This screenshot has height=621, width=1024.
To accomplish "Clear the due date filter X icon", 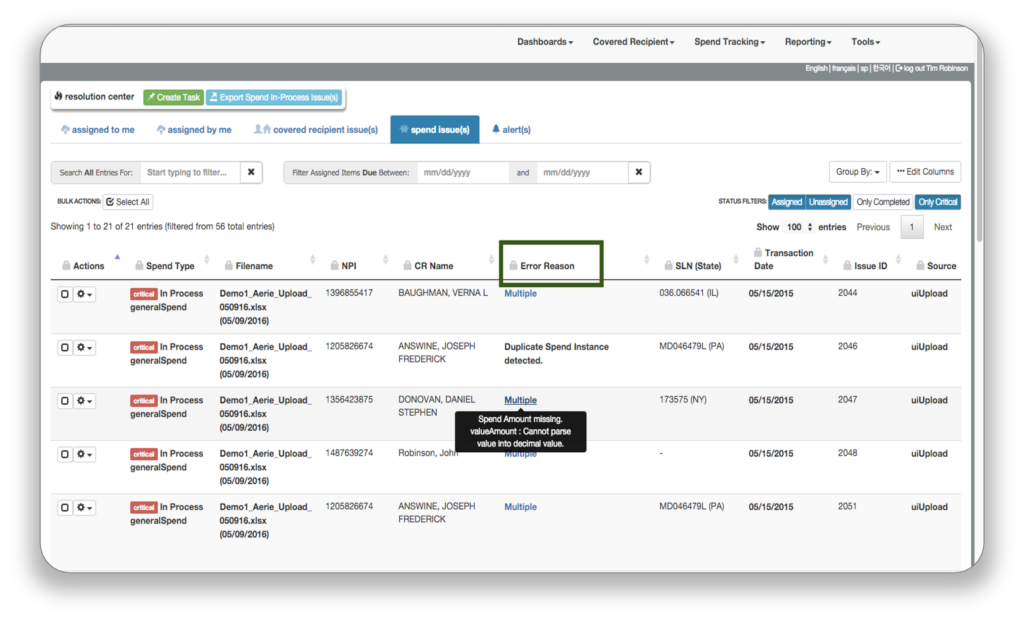I will point(639,172).
